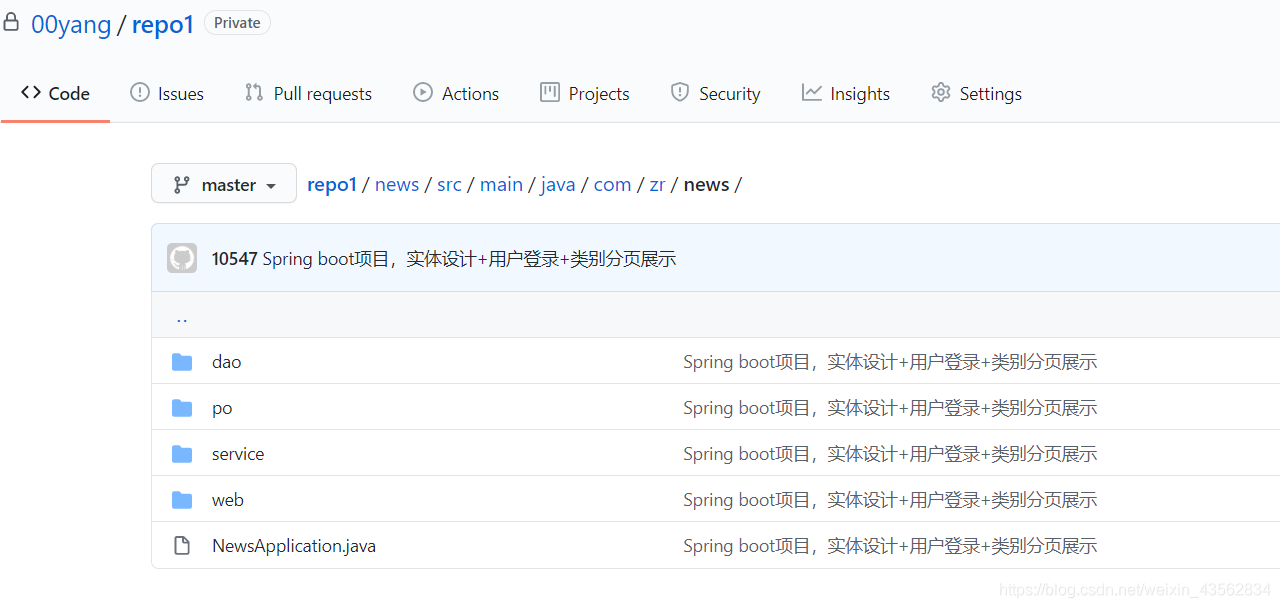
Task: Click the Settings gear icon
Action: (940, 92)
